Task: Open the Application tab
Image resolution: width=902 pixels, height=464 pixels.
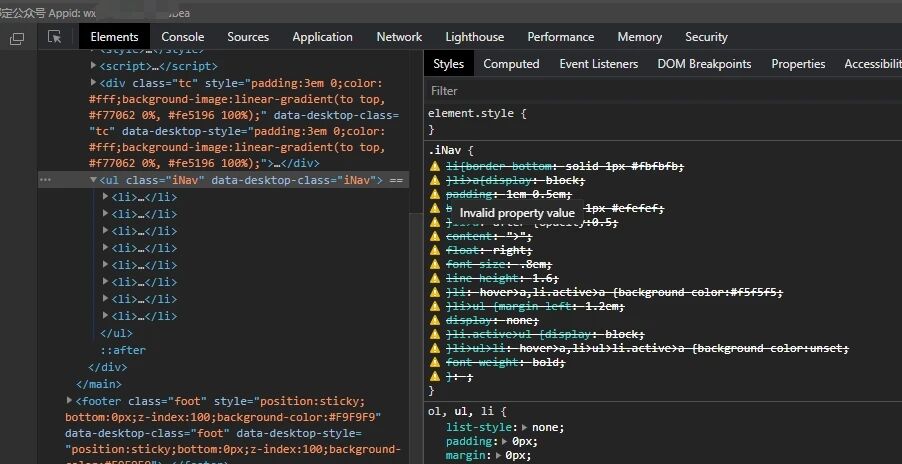Action: (322, 37)
